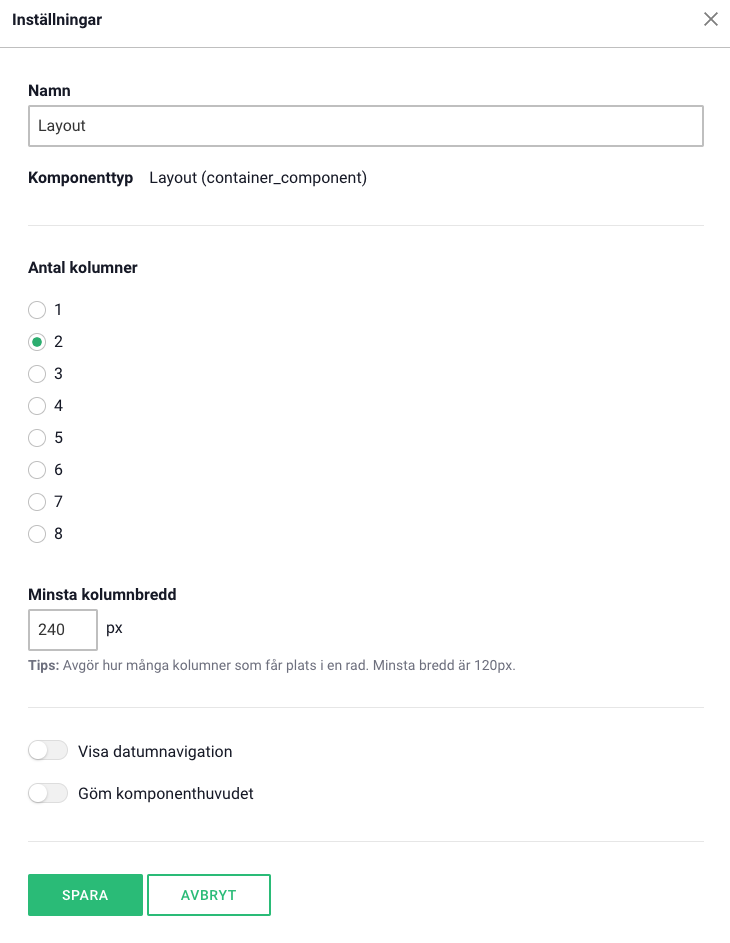The image size is (730, 943).
Task: Click the Inställningar dialog title
Action: point(57,19)
